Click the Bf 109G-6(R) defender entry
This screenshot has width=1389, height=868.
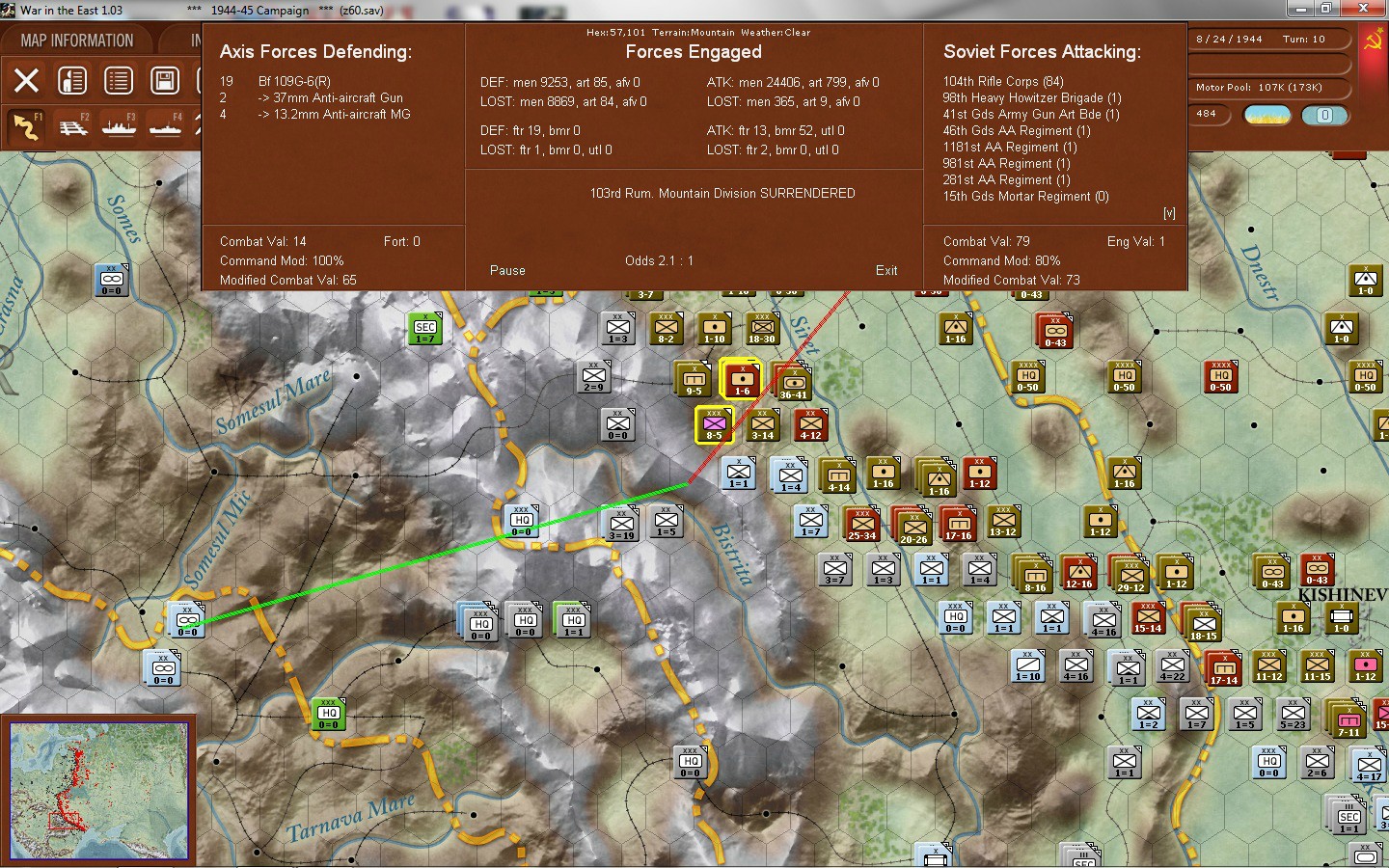(x=294, y=82)
